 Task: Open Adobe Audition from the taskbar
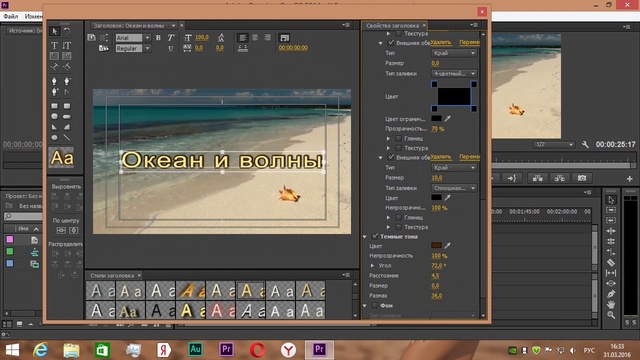click(x=195, y=349)
